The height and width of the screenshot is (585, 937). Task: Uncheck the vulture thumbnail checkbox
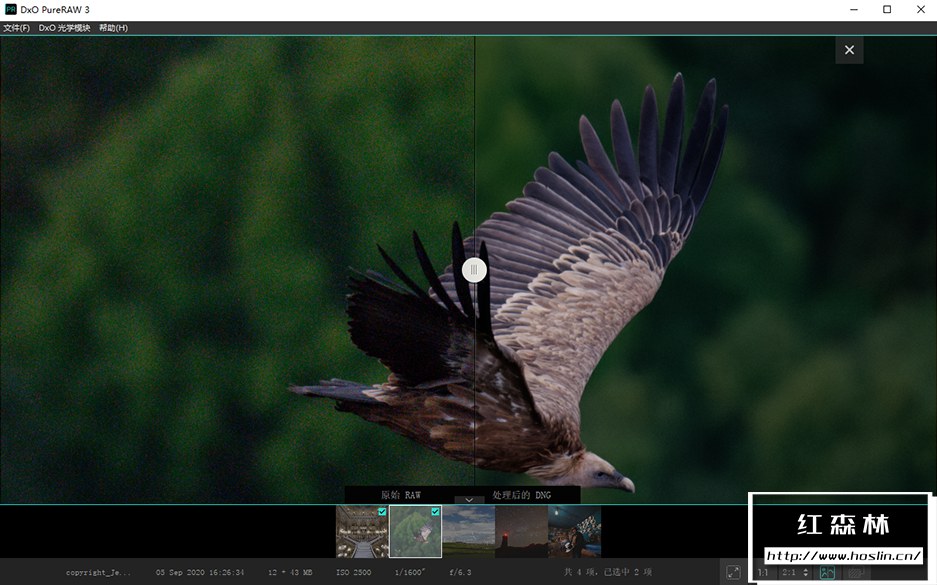[x=435, y=512]
